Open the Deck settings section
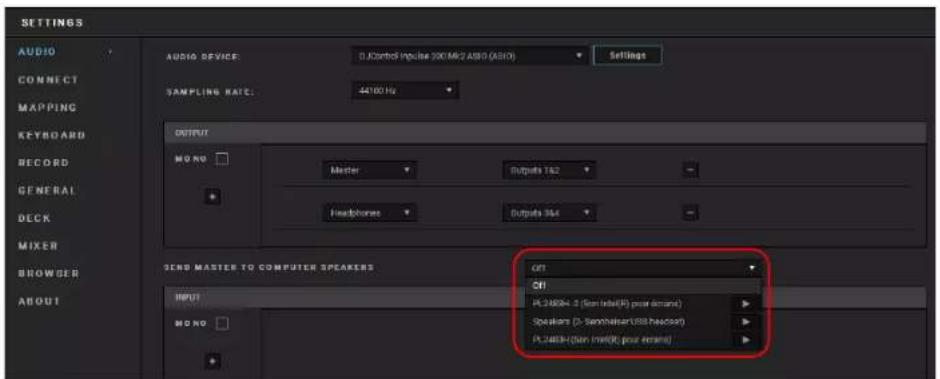The image size is (940, 379). click(34, 218)
